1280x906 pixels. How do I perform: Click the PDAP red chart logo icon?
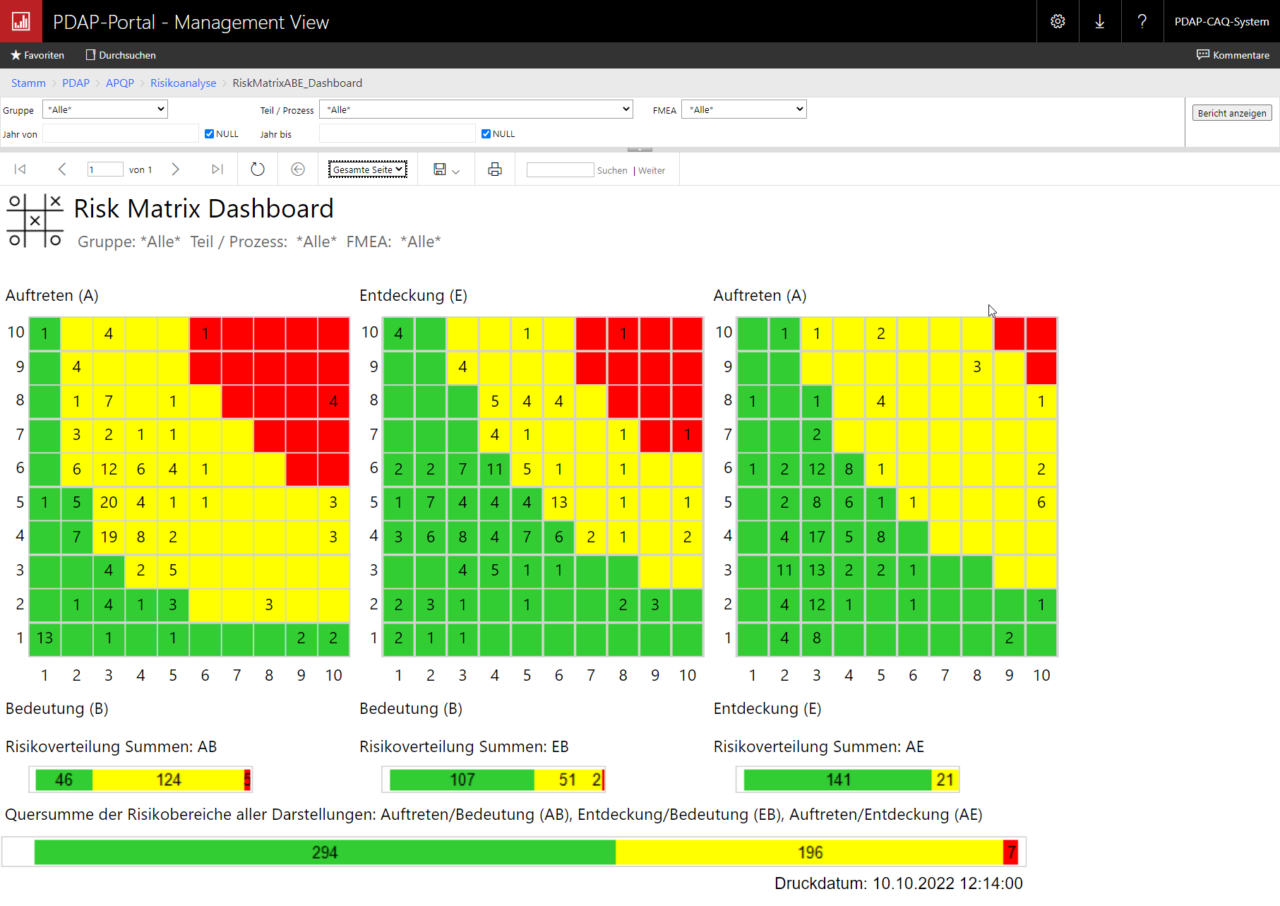[20, 21]
